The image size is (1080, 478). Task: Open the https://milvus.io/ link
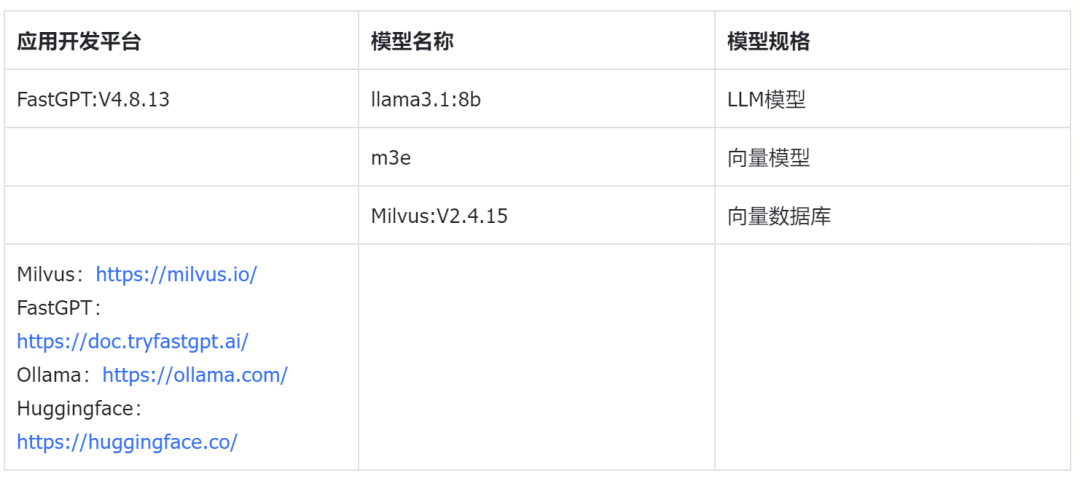point(176,274)
